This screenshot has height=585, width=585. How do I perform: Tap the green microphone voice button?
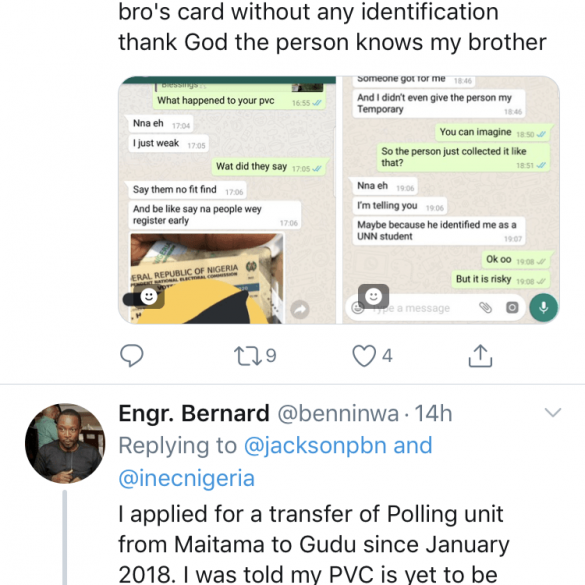[544, 307]
